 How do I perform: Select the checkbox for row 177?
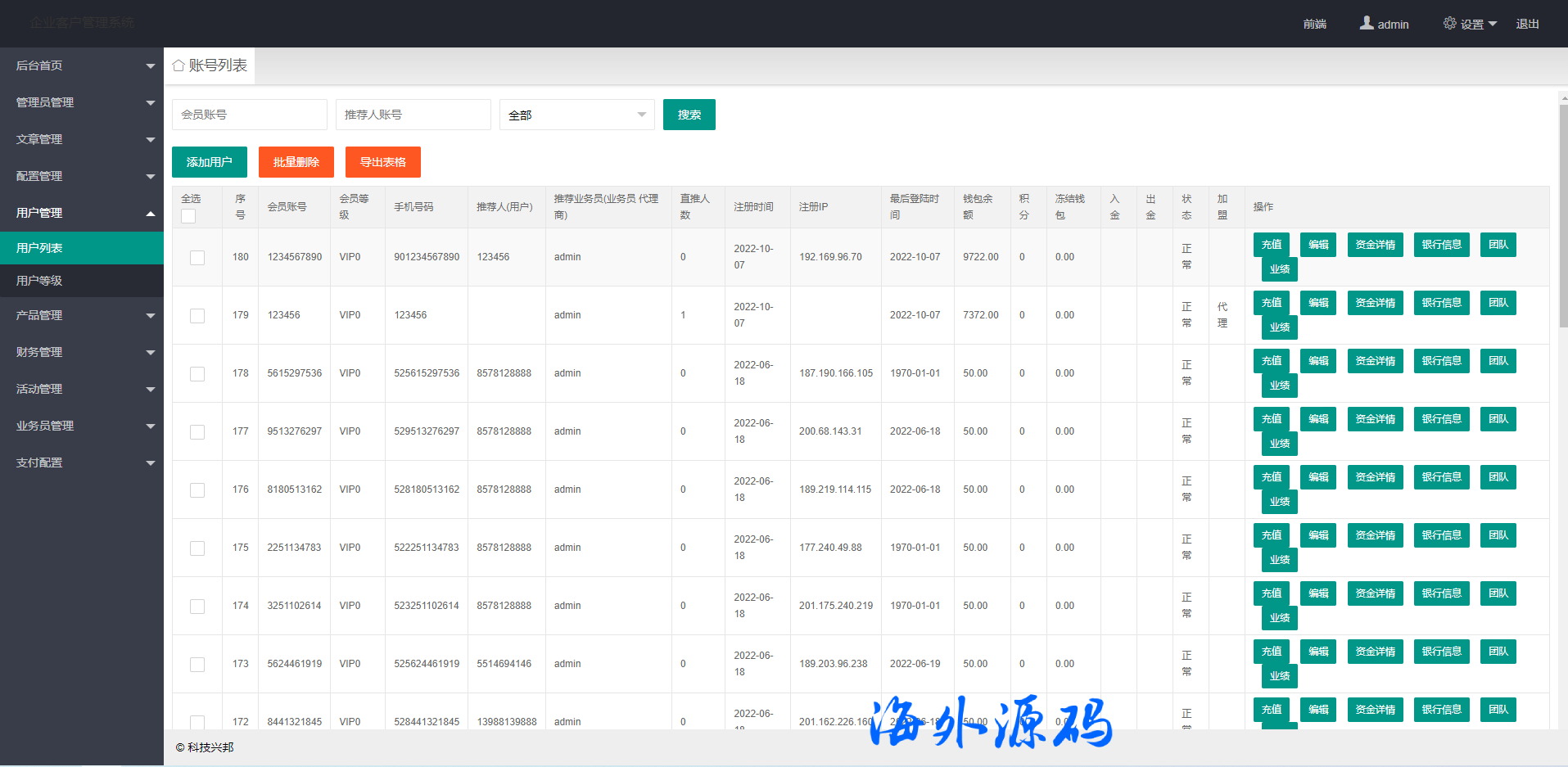[x=197, y=432]
